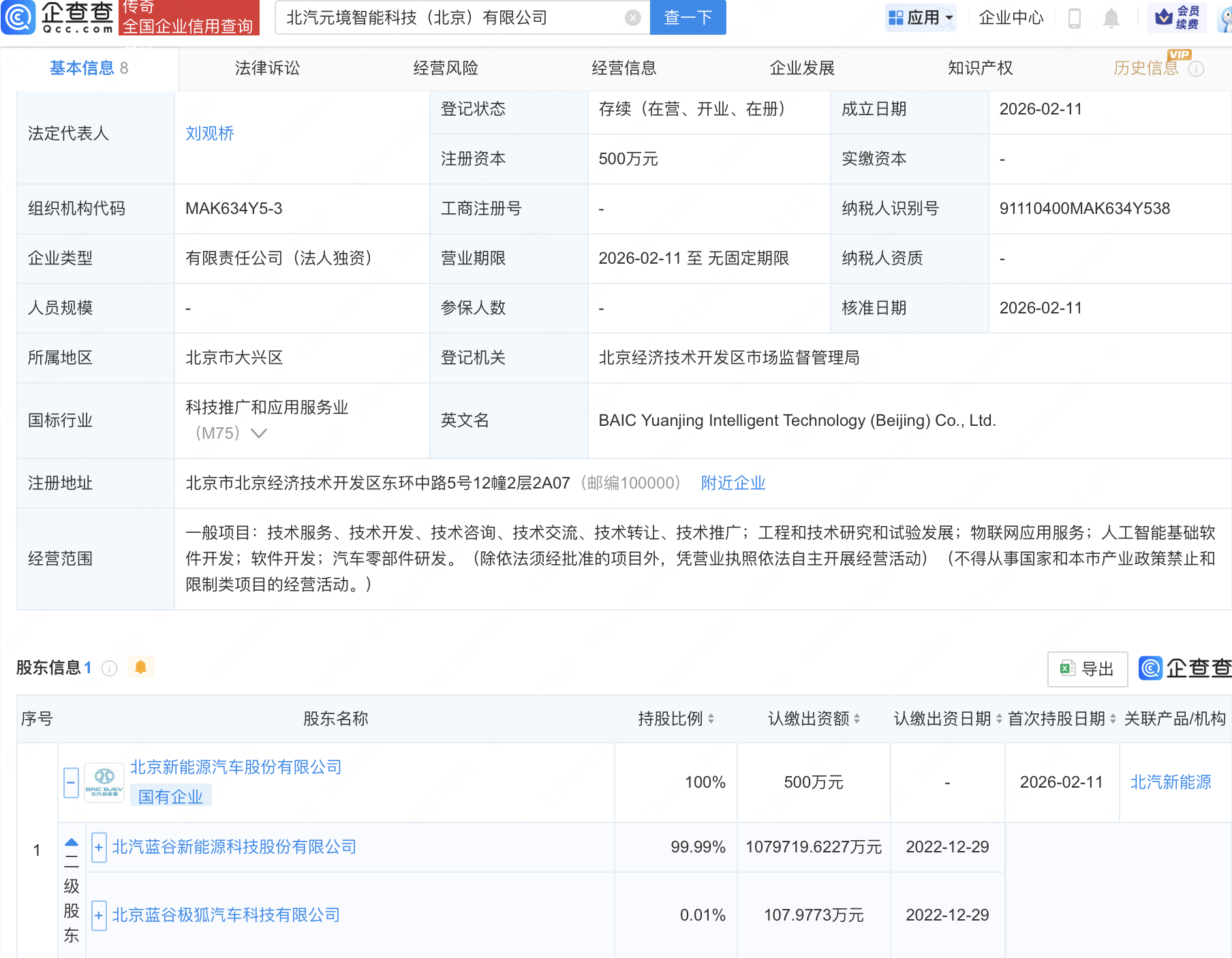Click the info icon next to 历史信息
This screenshot has height=958, width=1232.
coord(1197,67)
